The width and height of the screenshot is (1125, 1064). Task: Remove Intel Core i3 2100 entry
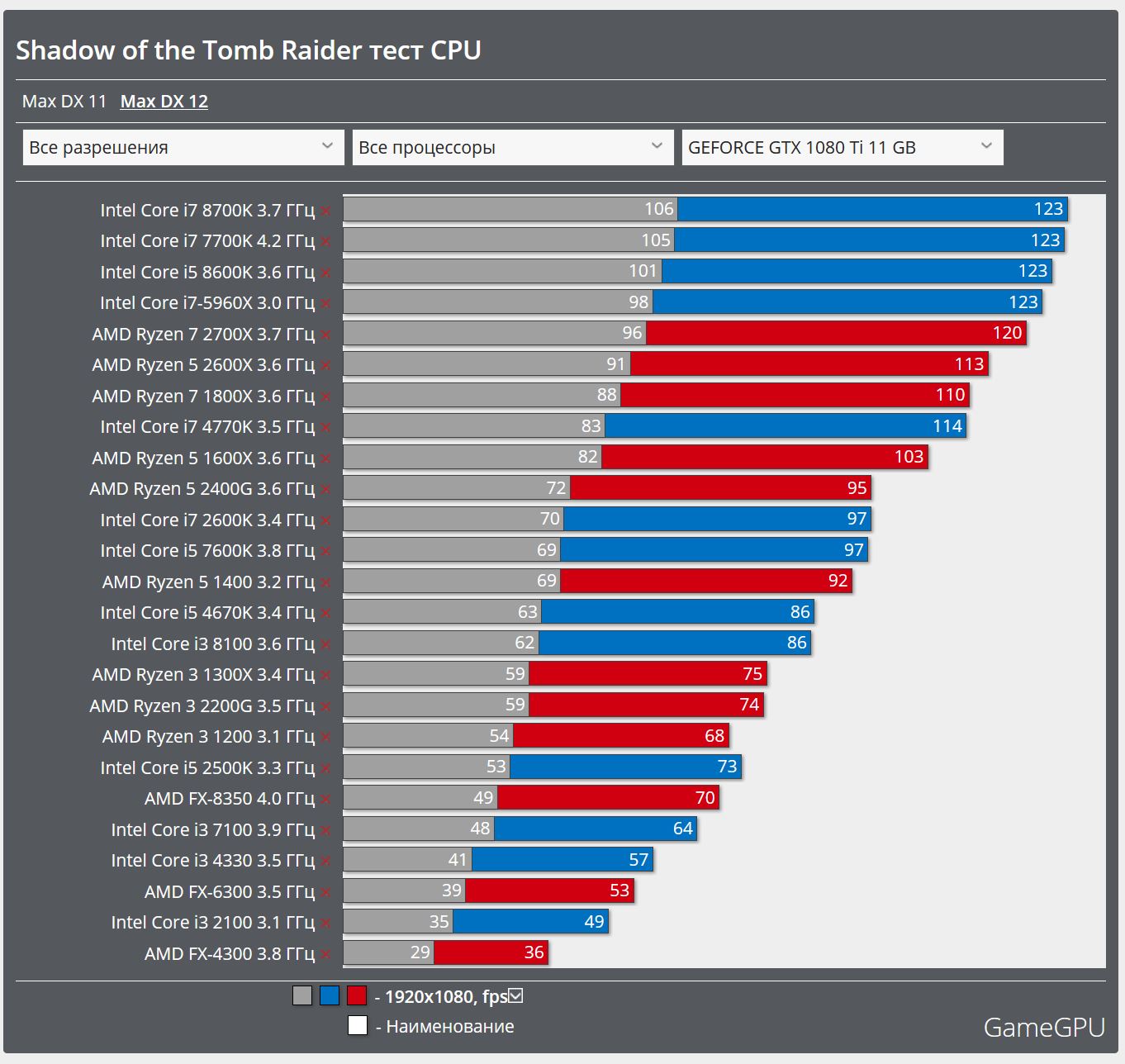(x=326, y=924)
